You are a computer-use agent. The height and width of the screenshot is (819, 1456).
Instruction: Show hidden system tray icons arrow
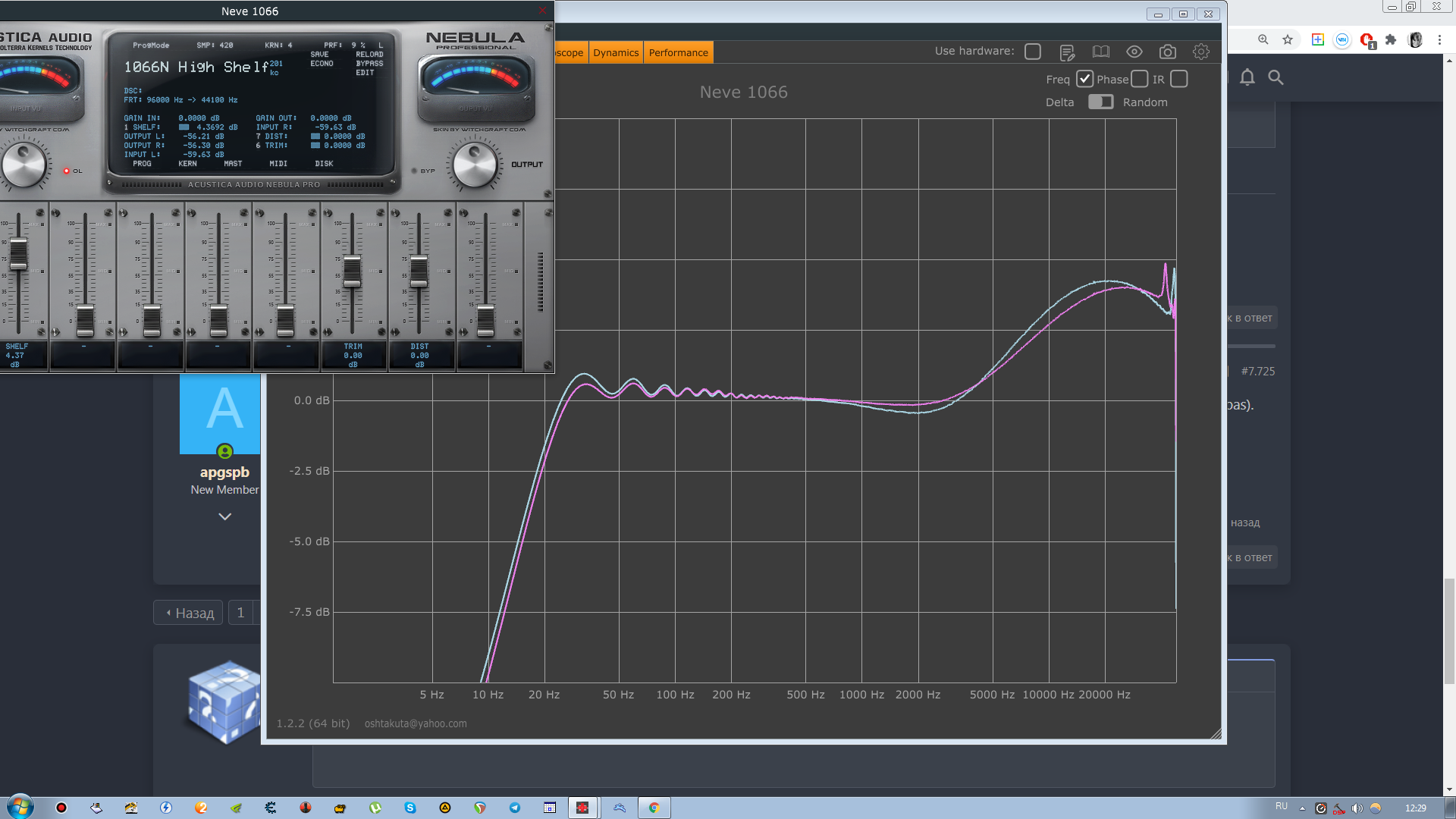[1302, 808]
